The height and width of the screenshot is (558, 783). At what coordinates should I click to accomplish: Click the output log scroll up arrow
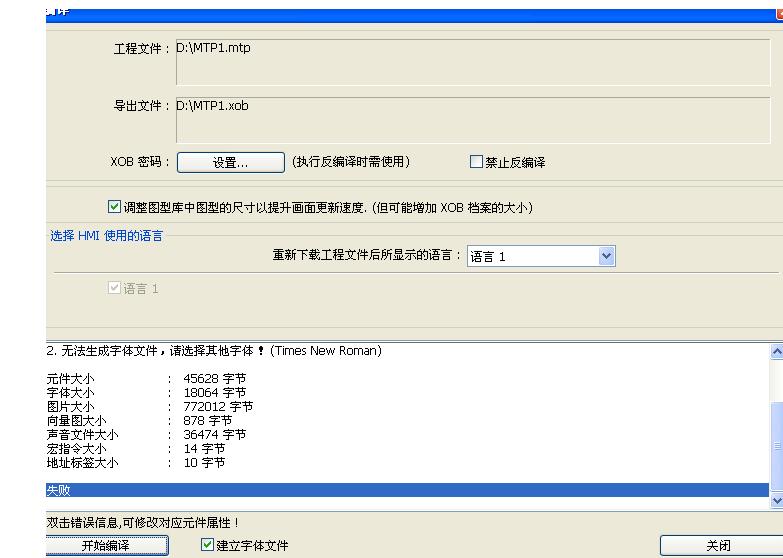[x=776, y=352]
